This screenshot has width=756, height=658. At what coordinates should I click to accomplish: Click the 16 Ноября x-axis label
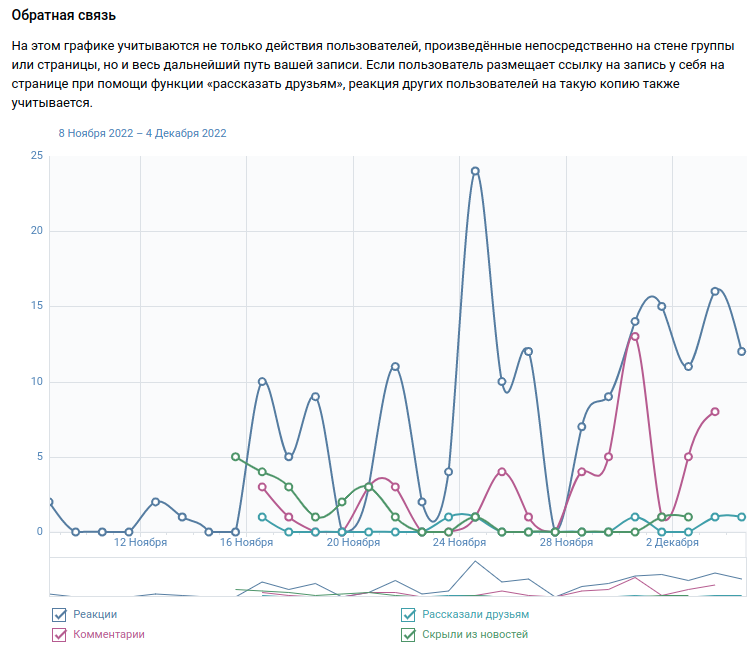coord(246,543)
